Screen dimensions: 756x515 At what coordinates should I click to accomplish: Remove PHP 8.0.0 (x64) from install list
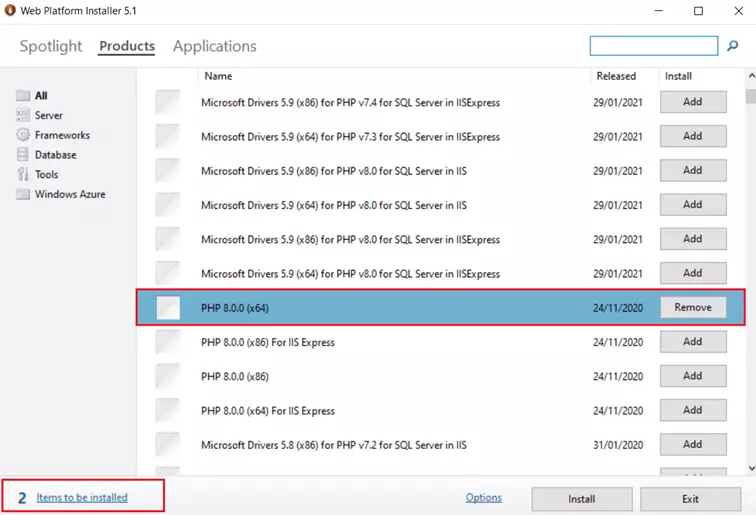[x=693, y=307]
